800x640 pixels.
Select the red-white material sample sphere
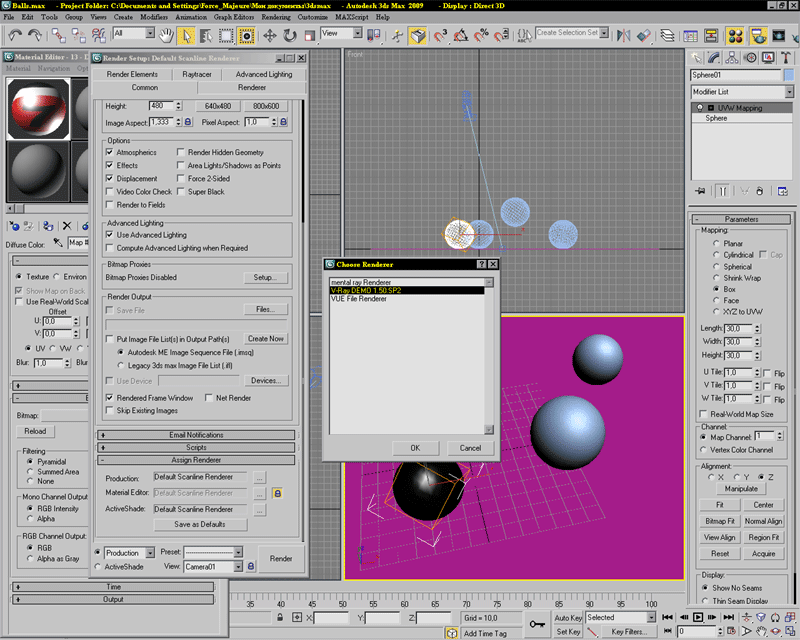tap(39, 109)
